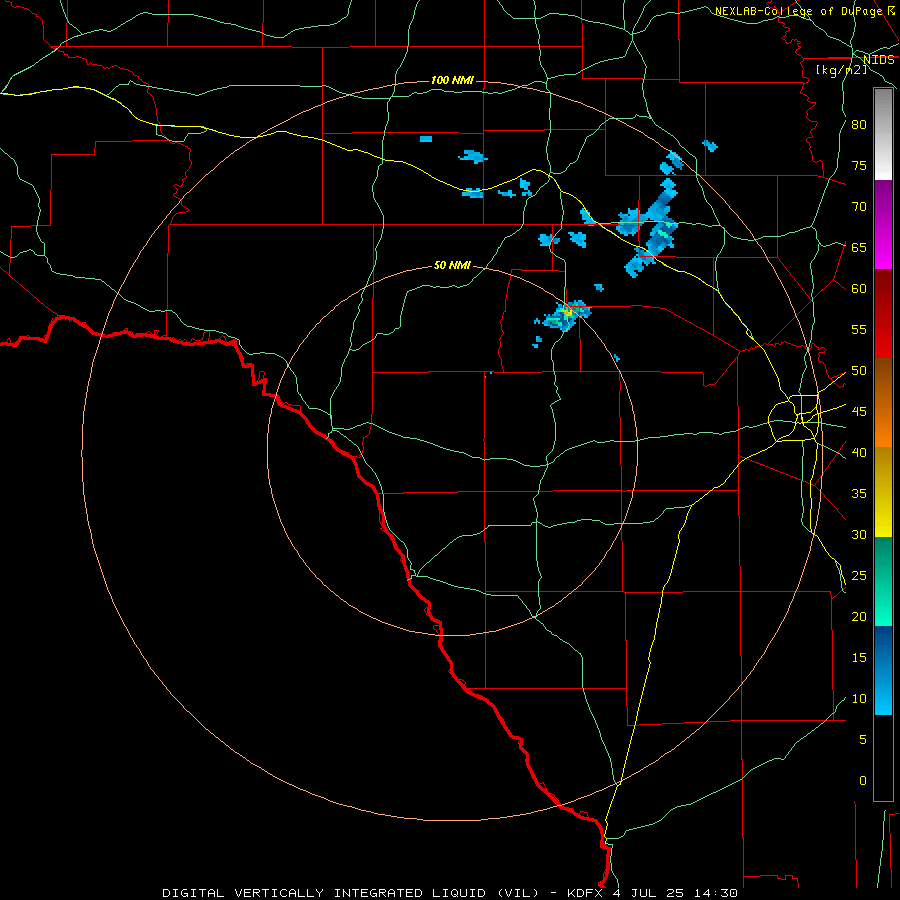Click the scale value 55

pos(859,330)
